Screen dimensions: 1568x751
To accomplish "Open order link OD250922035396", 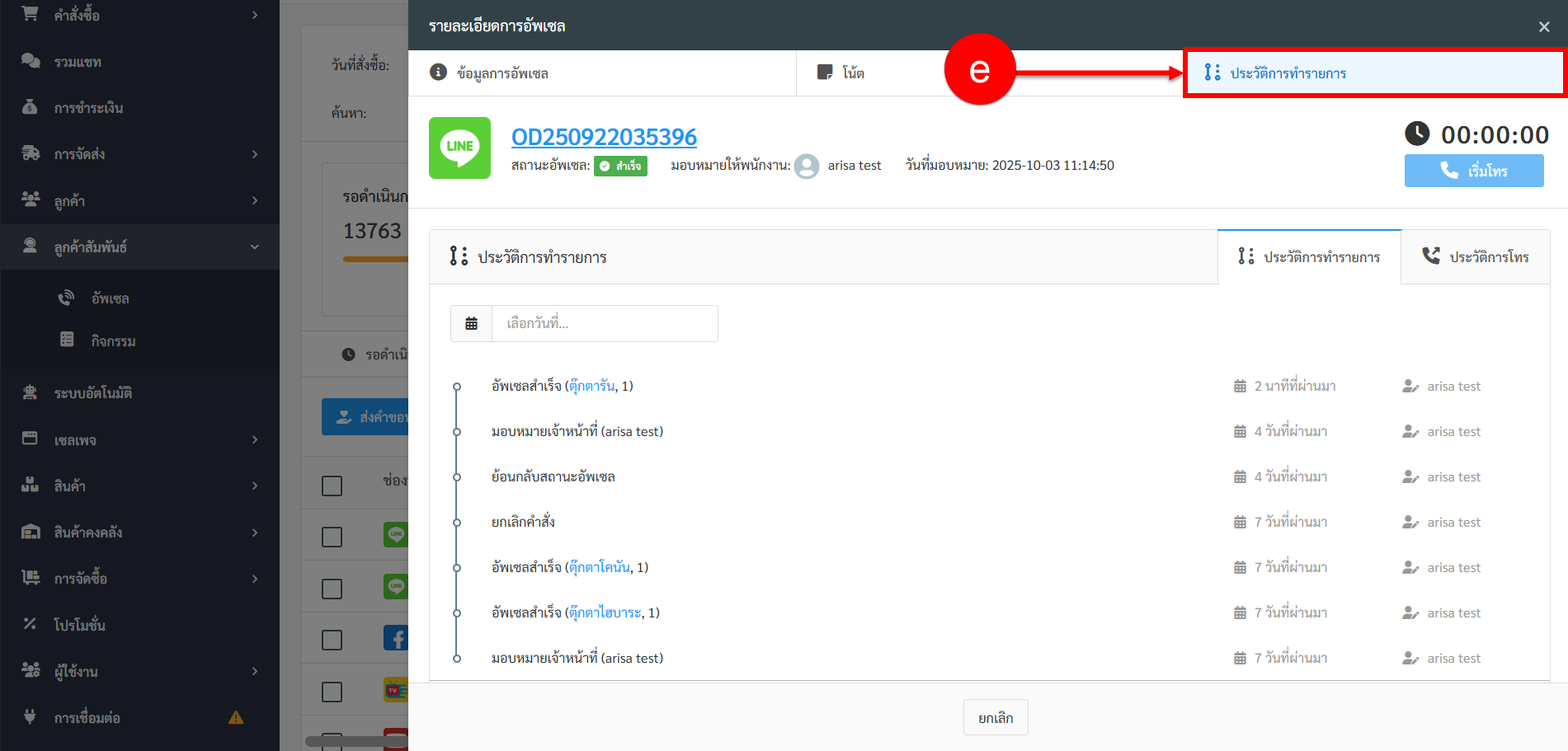I will point(604,137).
